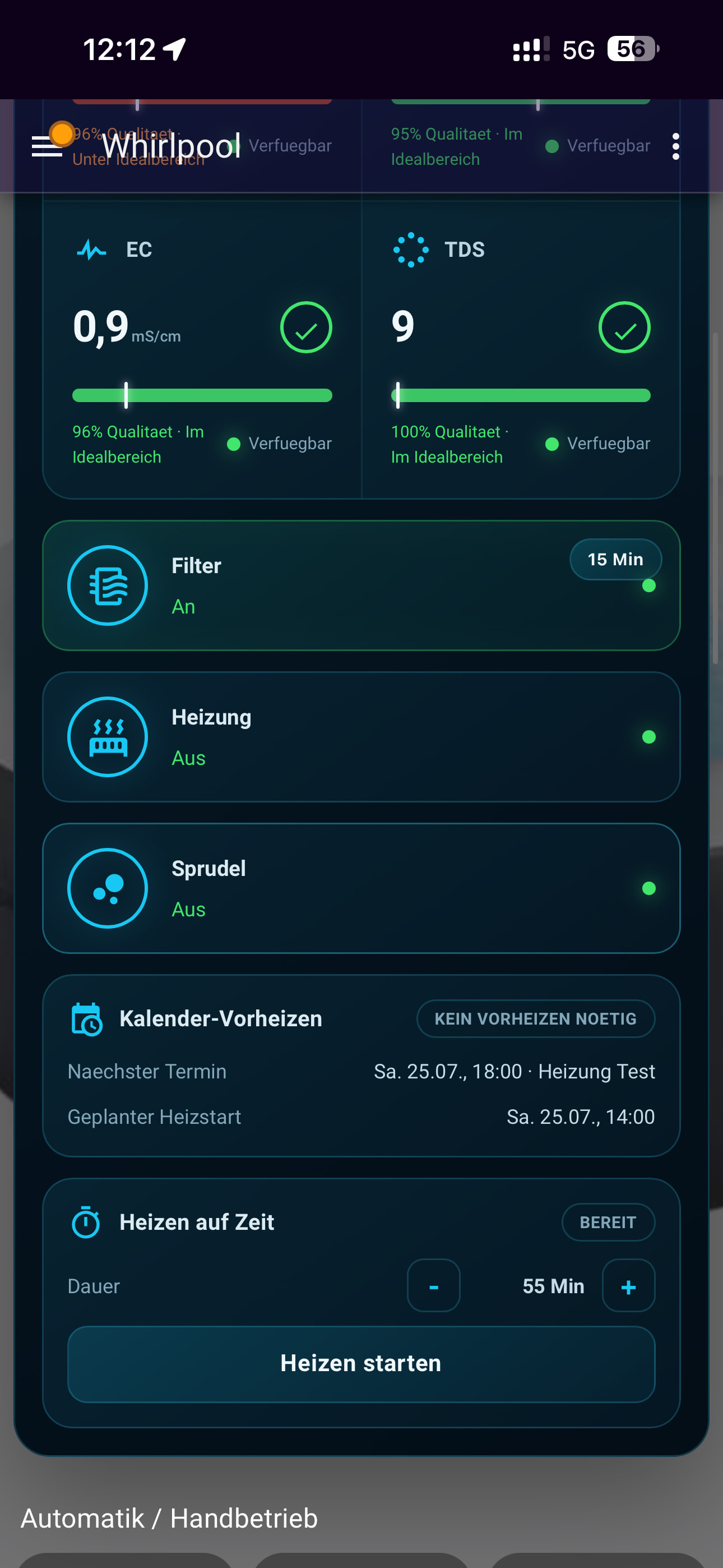Tap the EC pulse icon
This screenshot has width=723, height=1568.
coord(92,250)
